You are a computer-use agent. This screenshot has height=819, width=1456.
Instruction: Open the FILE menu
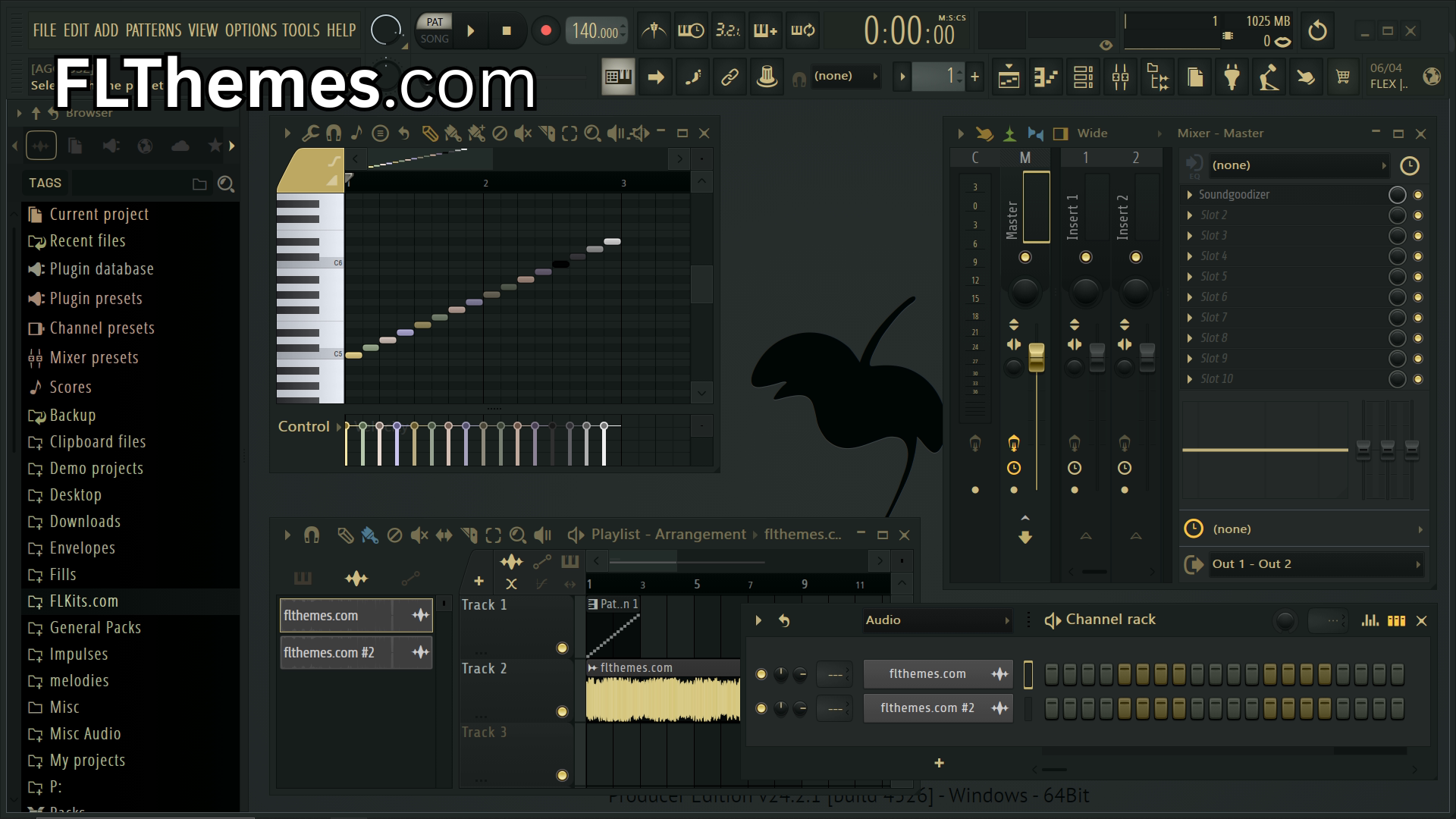pos(45,30)
